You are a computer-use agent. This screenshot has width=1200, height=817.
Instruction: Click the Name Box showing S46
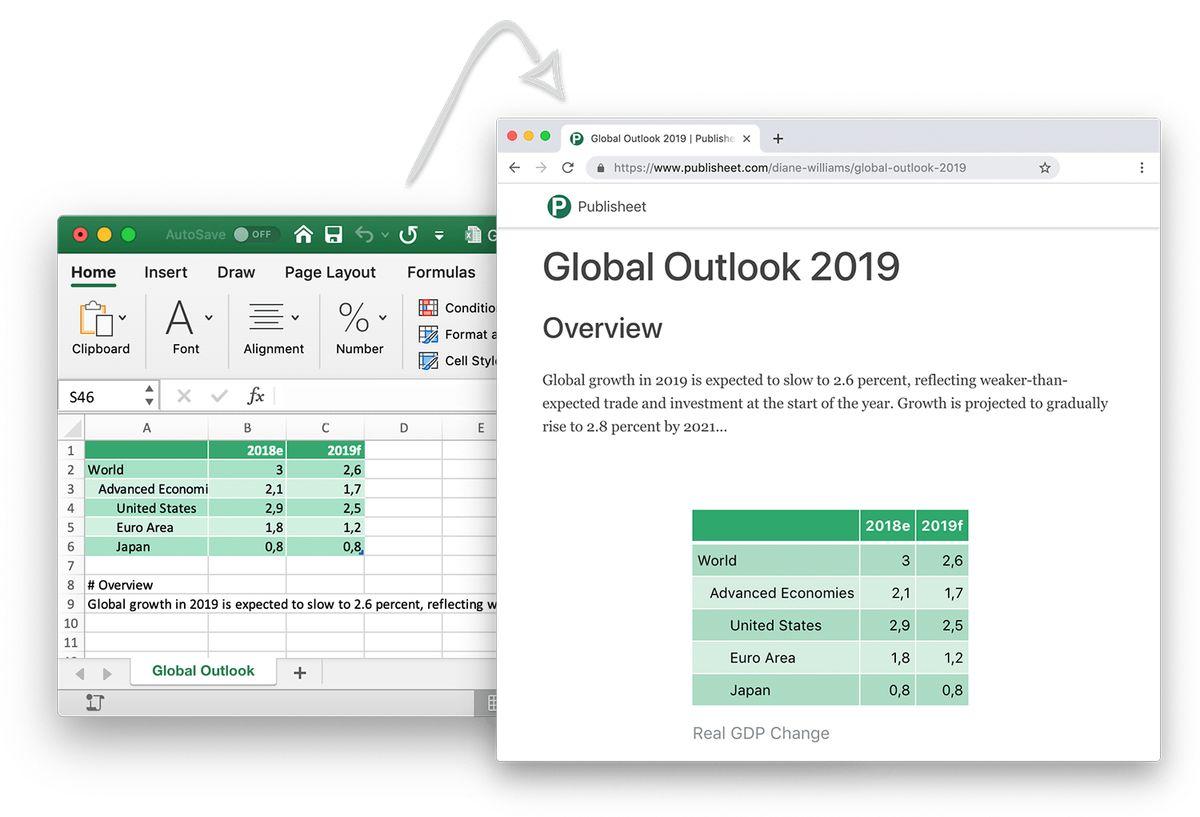point(100,395)
